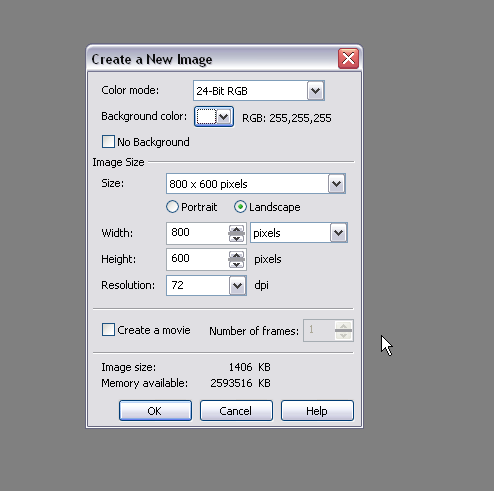Click the Cancel button
Screen dimensions: 494x491
pos(236,411)
